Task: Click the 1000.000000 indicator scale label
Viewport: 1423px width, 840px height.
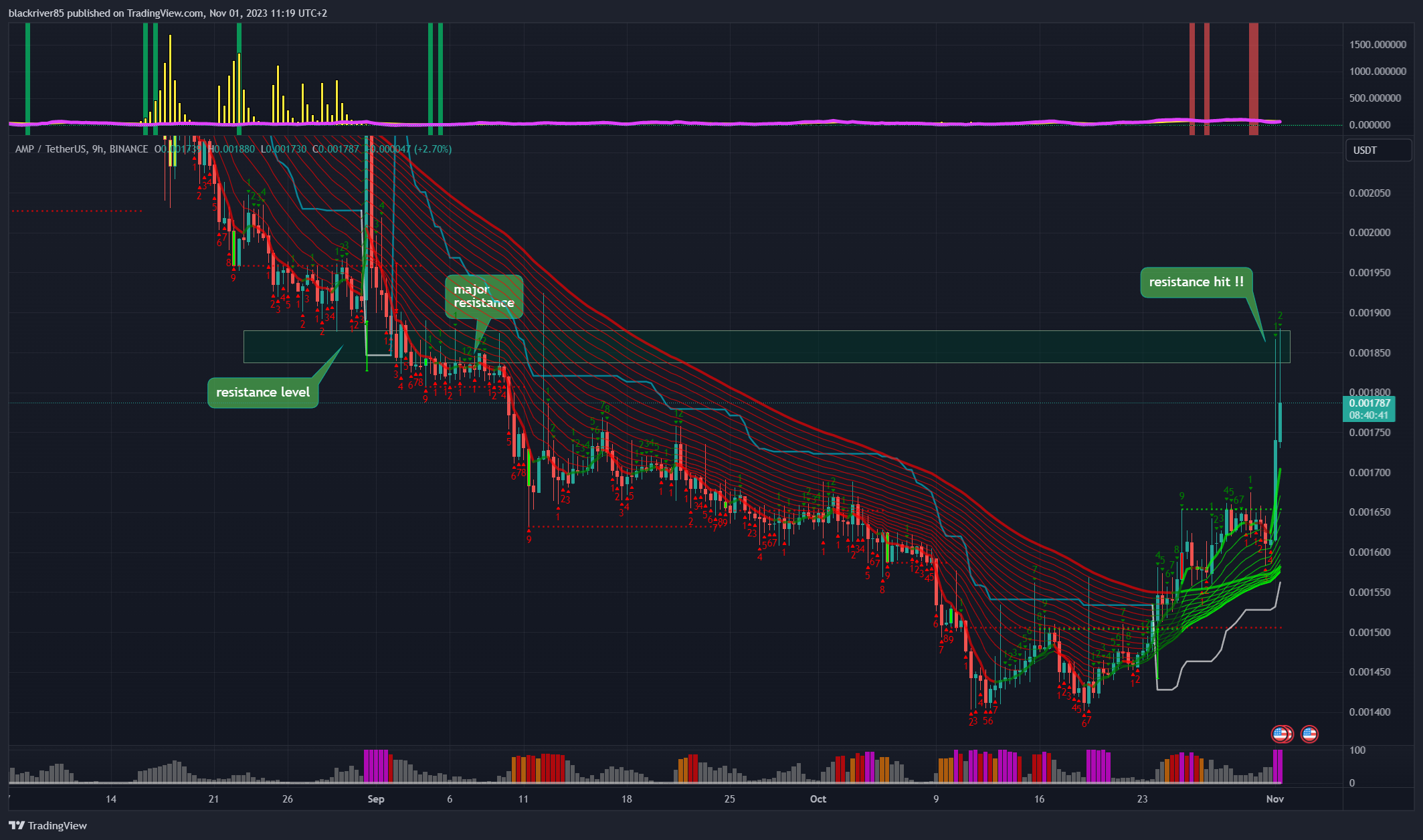Action: [1378, 72]
